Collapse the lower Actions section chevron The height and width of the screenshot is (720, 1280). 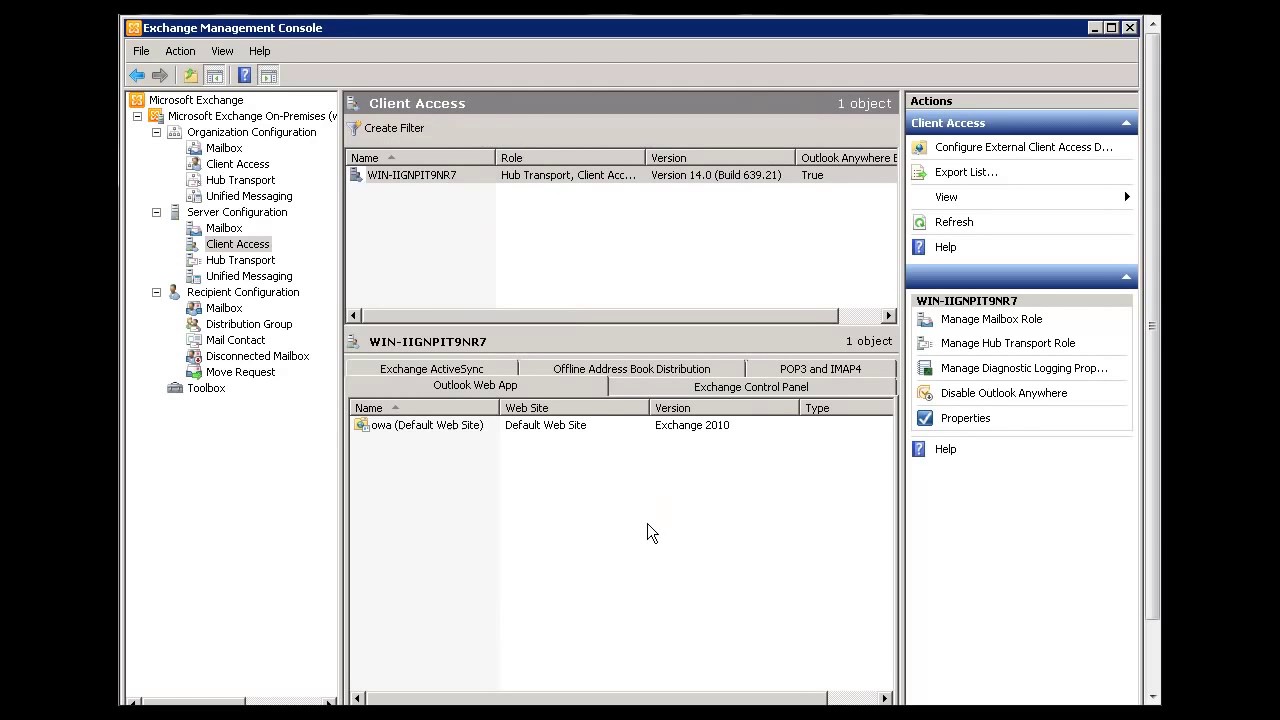pyautogui.click(x=1126, y=277)
